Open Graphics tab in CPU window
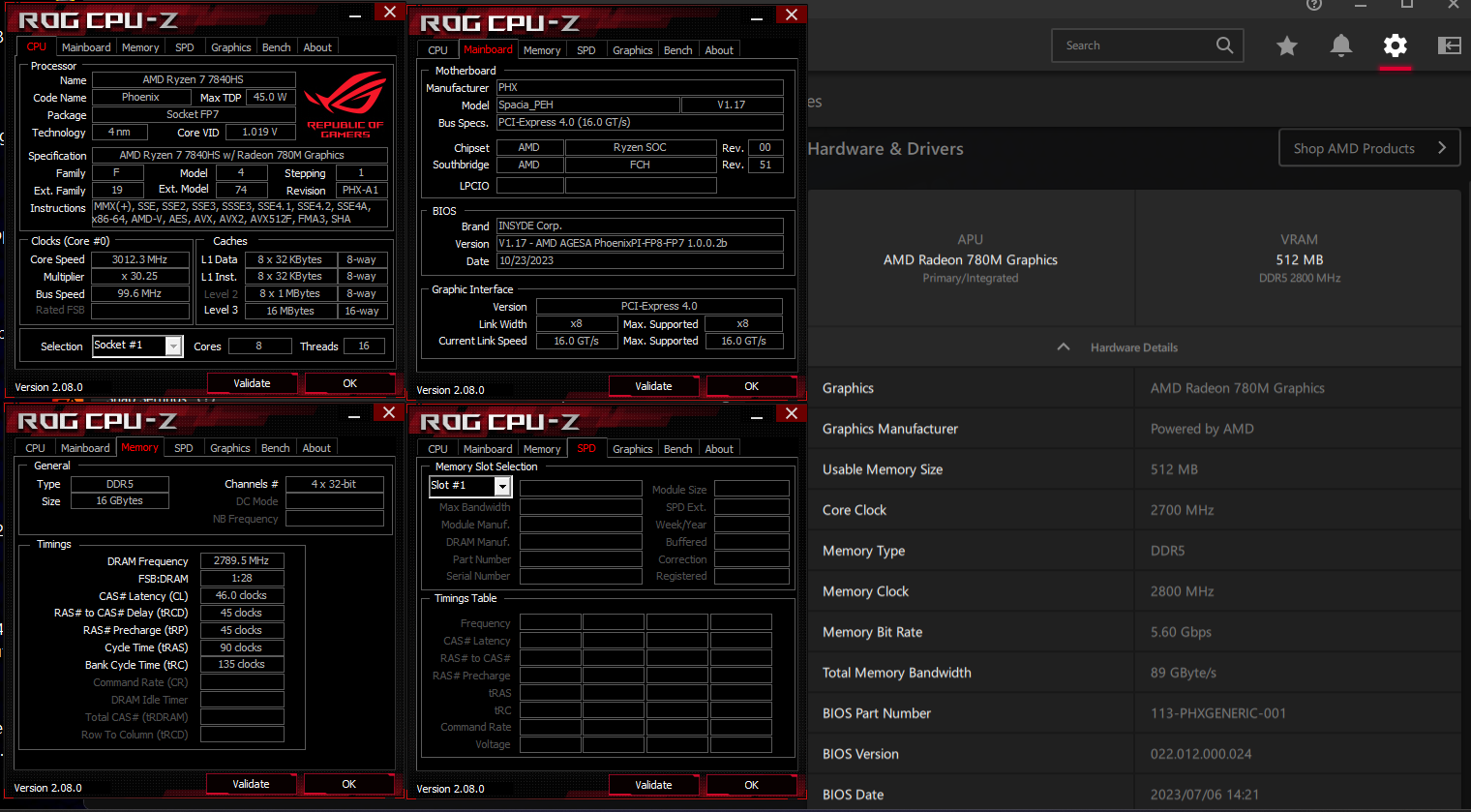Screen dimensions: 1471x812 click(x=231, y=47)
